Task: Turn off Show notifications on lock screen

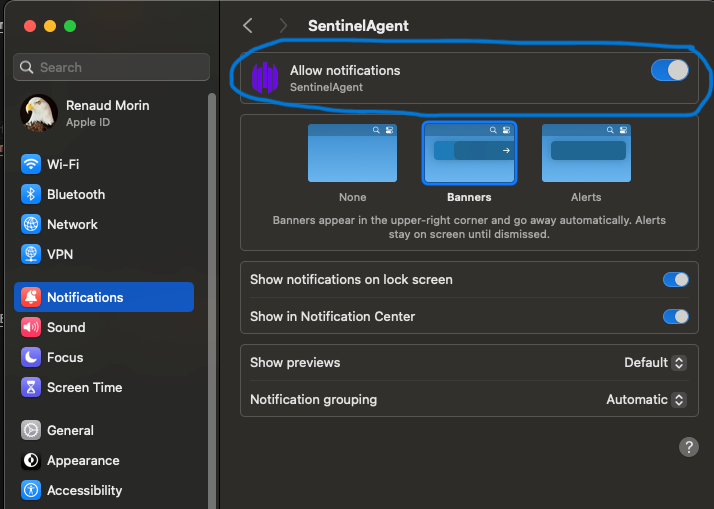Action: coord(676,280)
